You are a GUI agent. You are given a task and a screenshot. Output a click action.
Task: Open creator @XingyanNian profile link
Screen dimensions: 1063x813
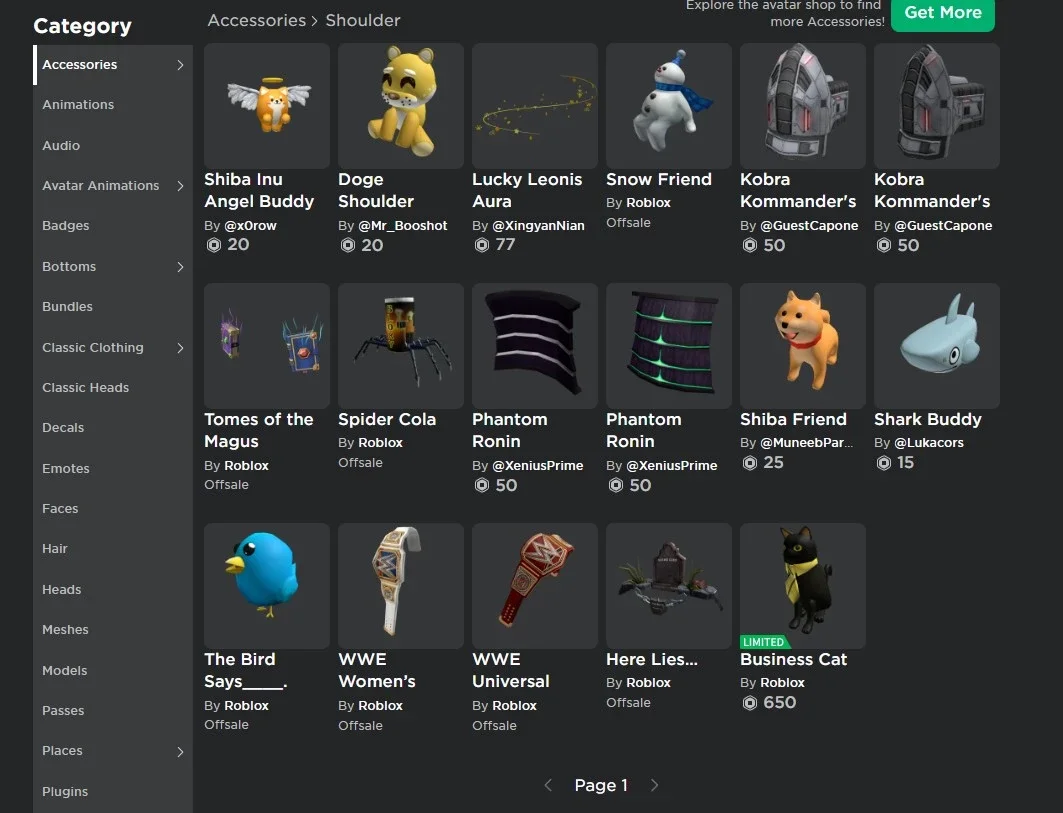538,226
